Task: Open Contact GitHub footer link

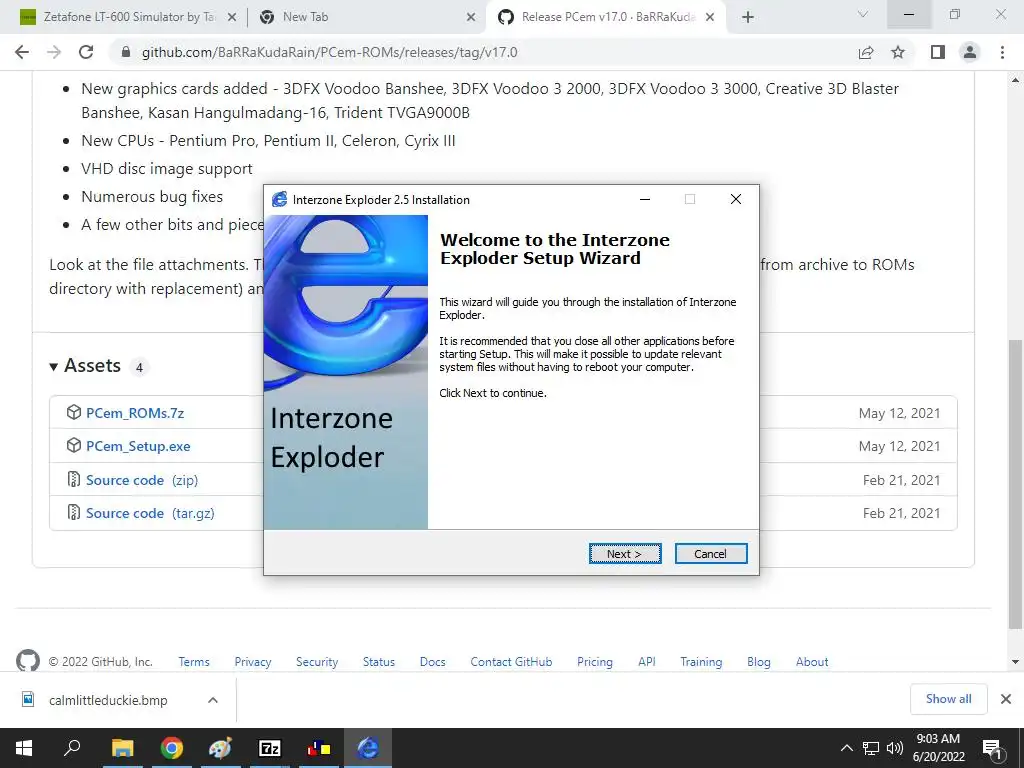Action: click(x=511, y=662)
